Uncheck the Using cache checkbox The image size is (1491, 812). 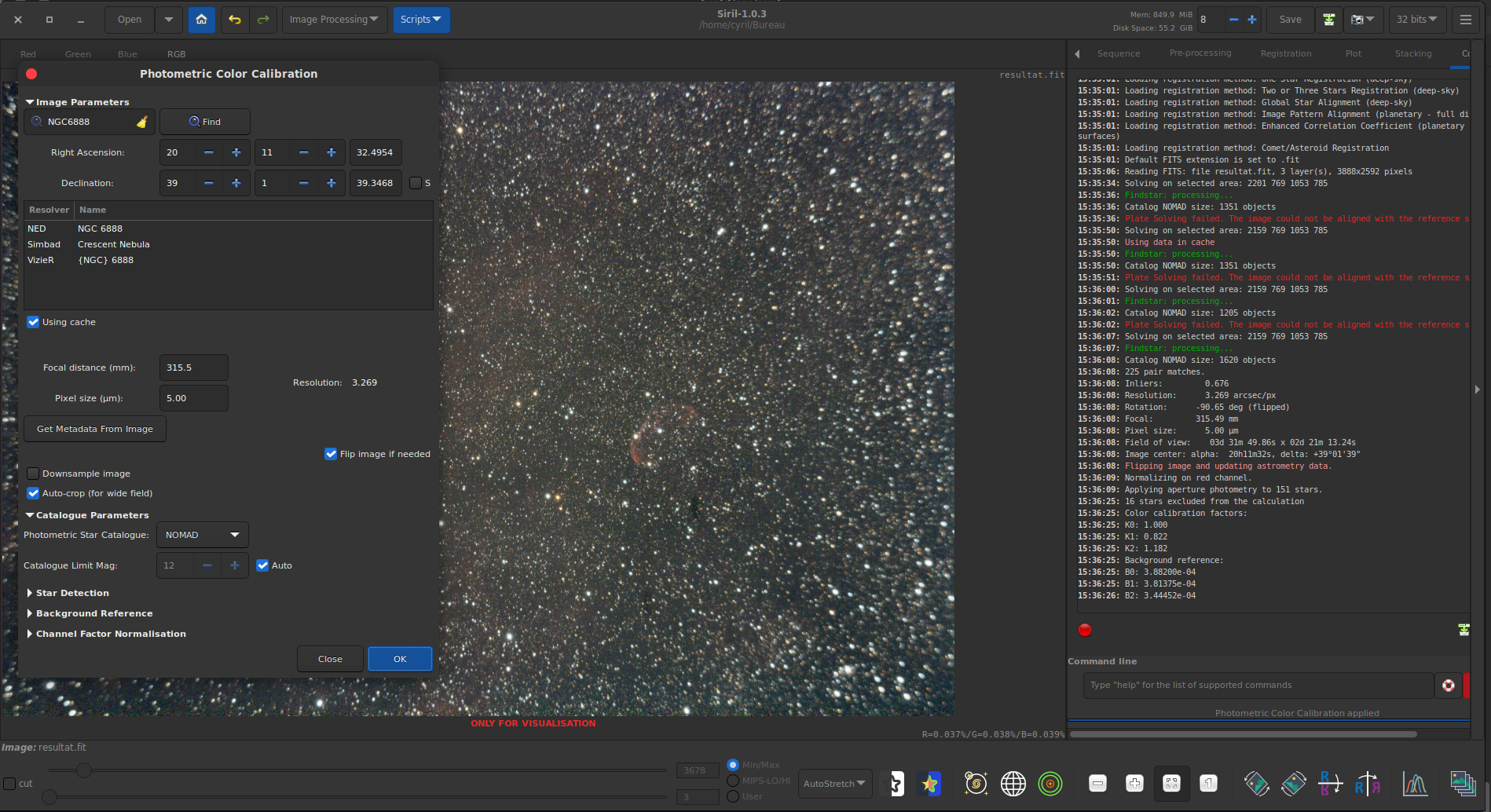coord(33,322)
